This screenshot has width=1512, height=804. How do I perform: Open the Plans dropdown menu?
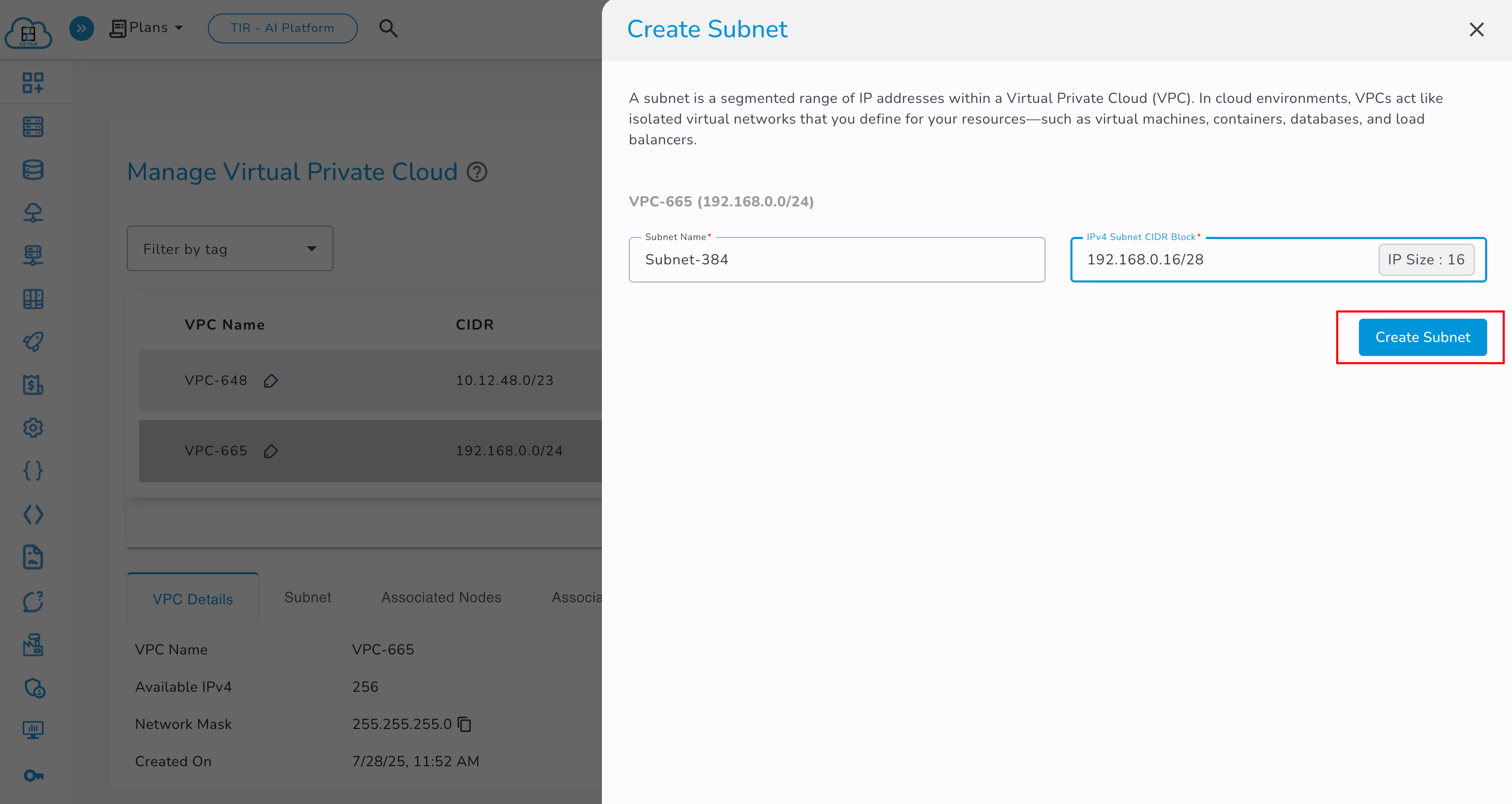tap(146, 27)
